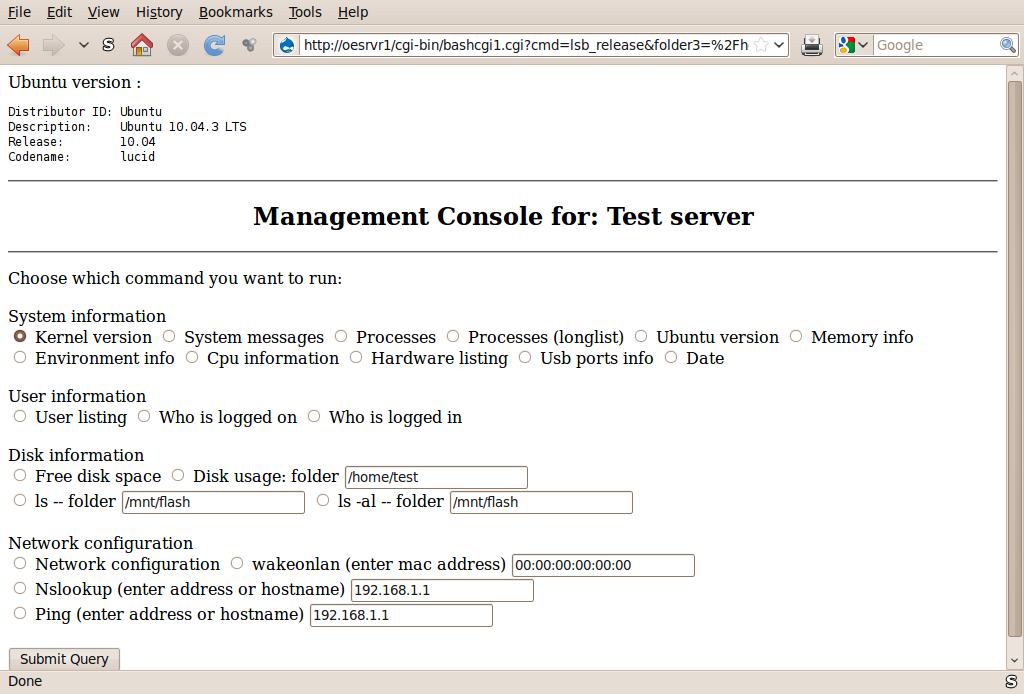Select the Nslookup radio button

pyautogui.click(x=20, y=588)
